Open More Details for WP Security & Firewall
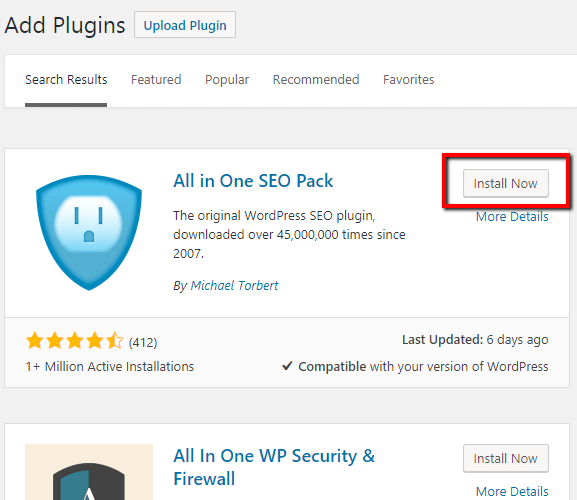This screenshot has width=577, height=500. tap(512, 492)
